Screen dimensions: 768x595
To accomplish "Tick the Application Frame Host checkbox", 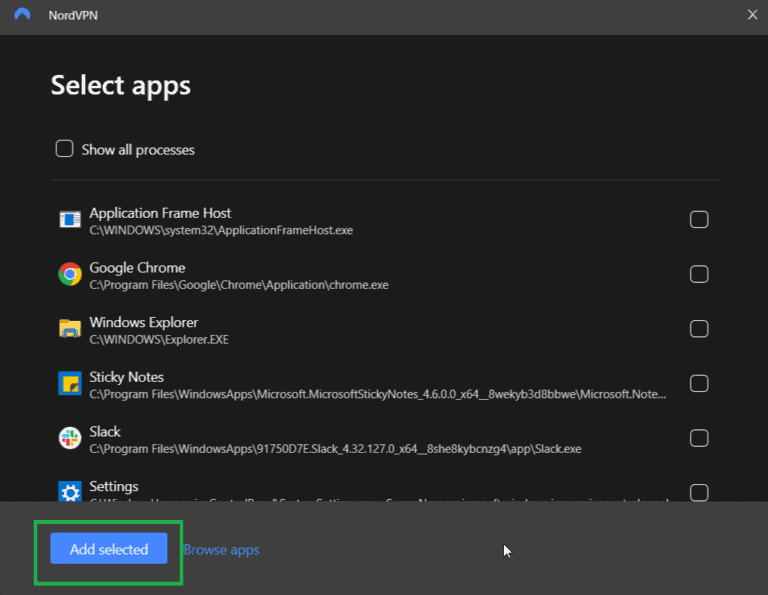I will [699, 220].
